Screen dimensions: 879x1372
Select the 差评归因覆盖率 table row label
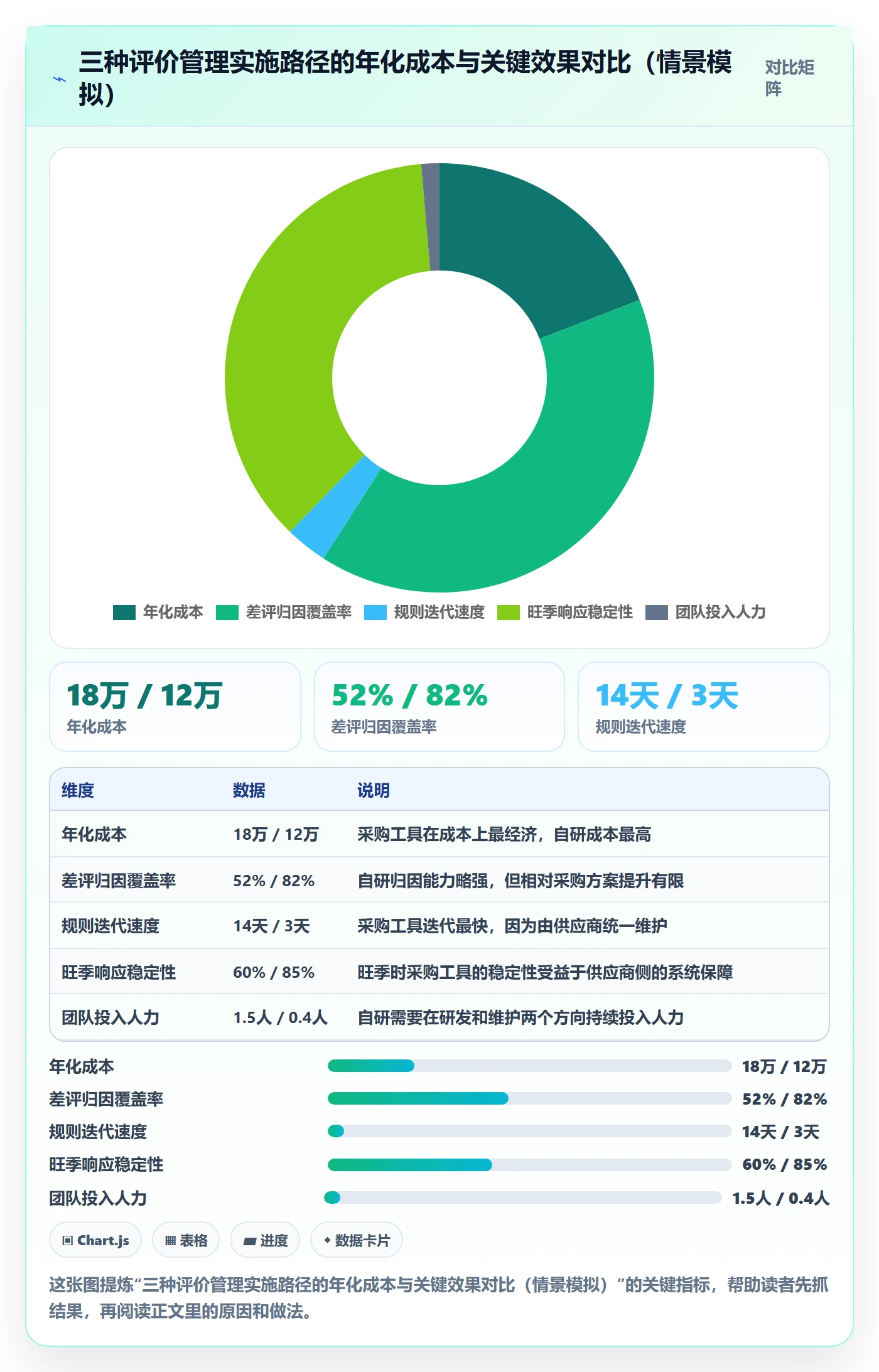point(119,881)
